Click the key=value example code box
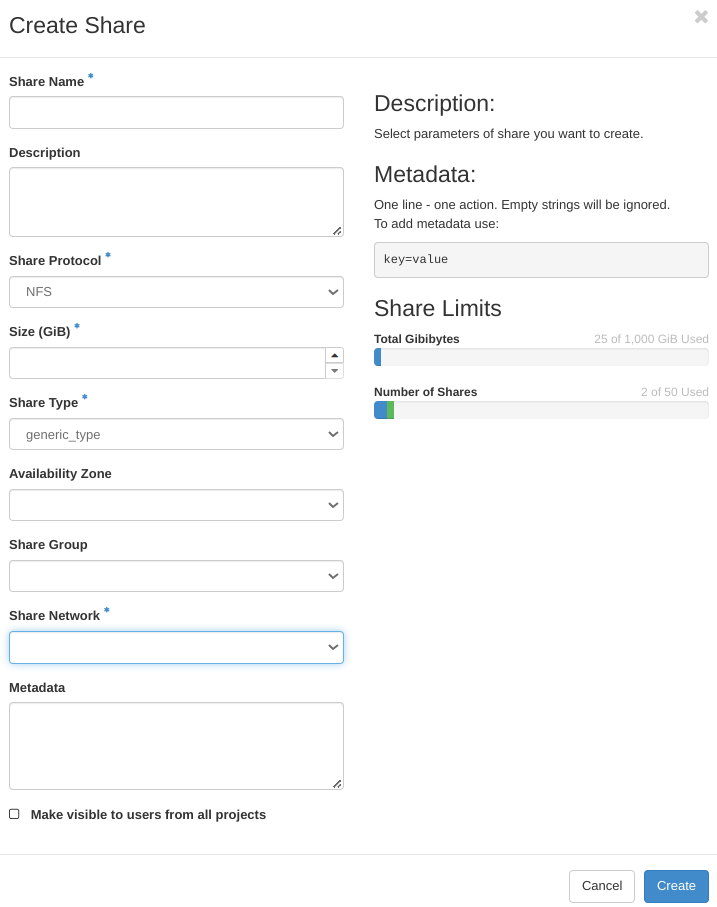This screenshot has height=907, width=717. click(541, 259)
